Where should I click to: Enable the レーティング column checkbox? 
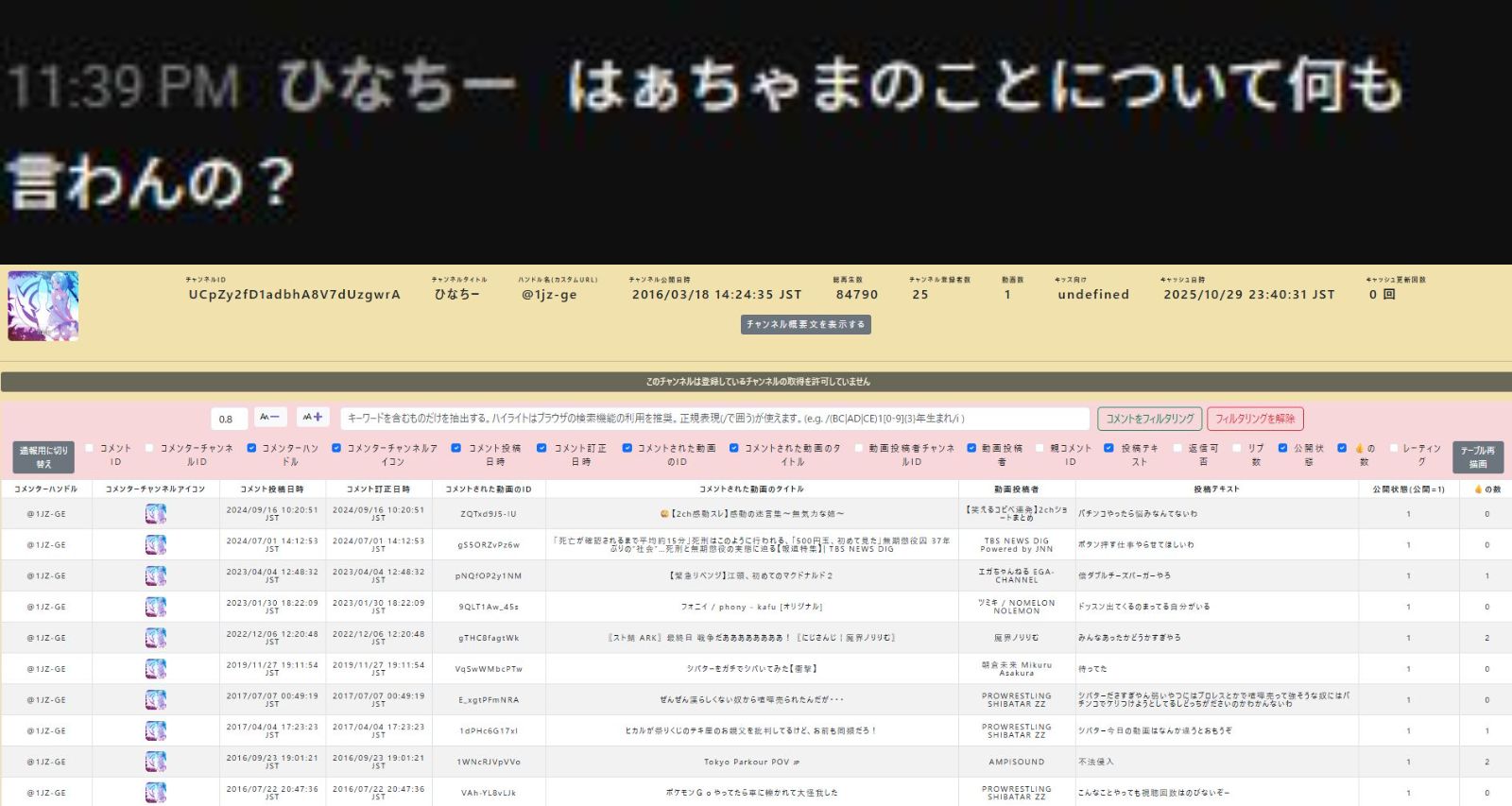[1393, 448]
